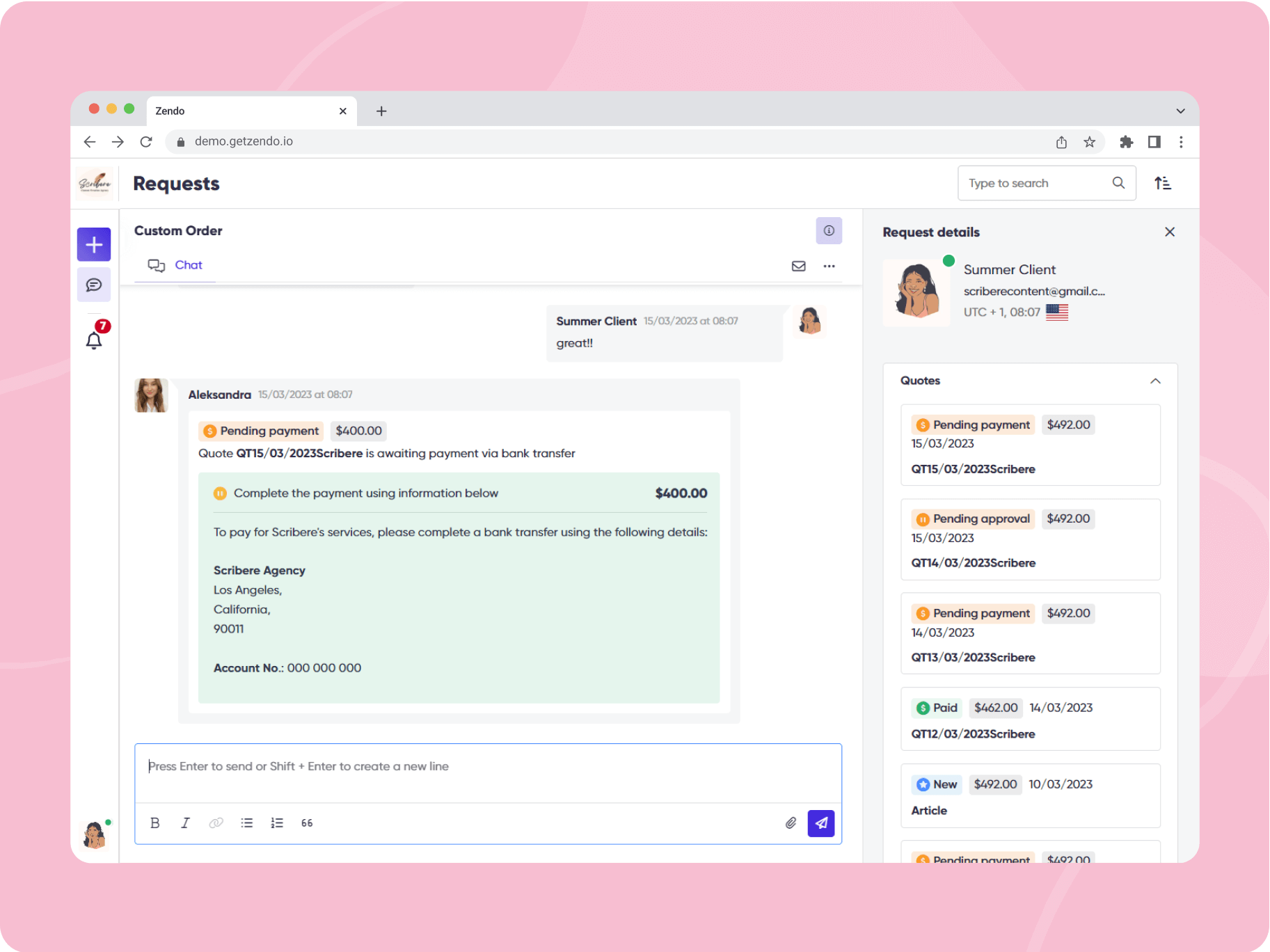Screen dimensions: 1270x952
Task: Click the scriberecontent@gmail.c... email text
Action: coord(1034,292)
